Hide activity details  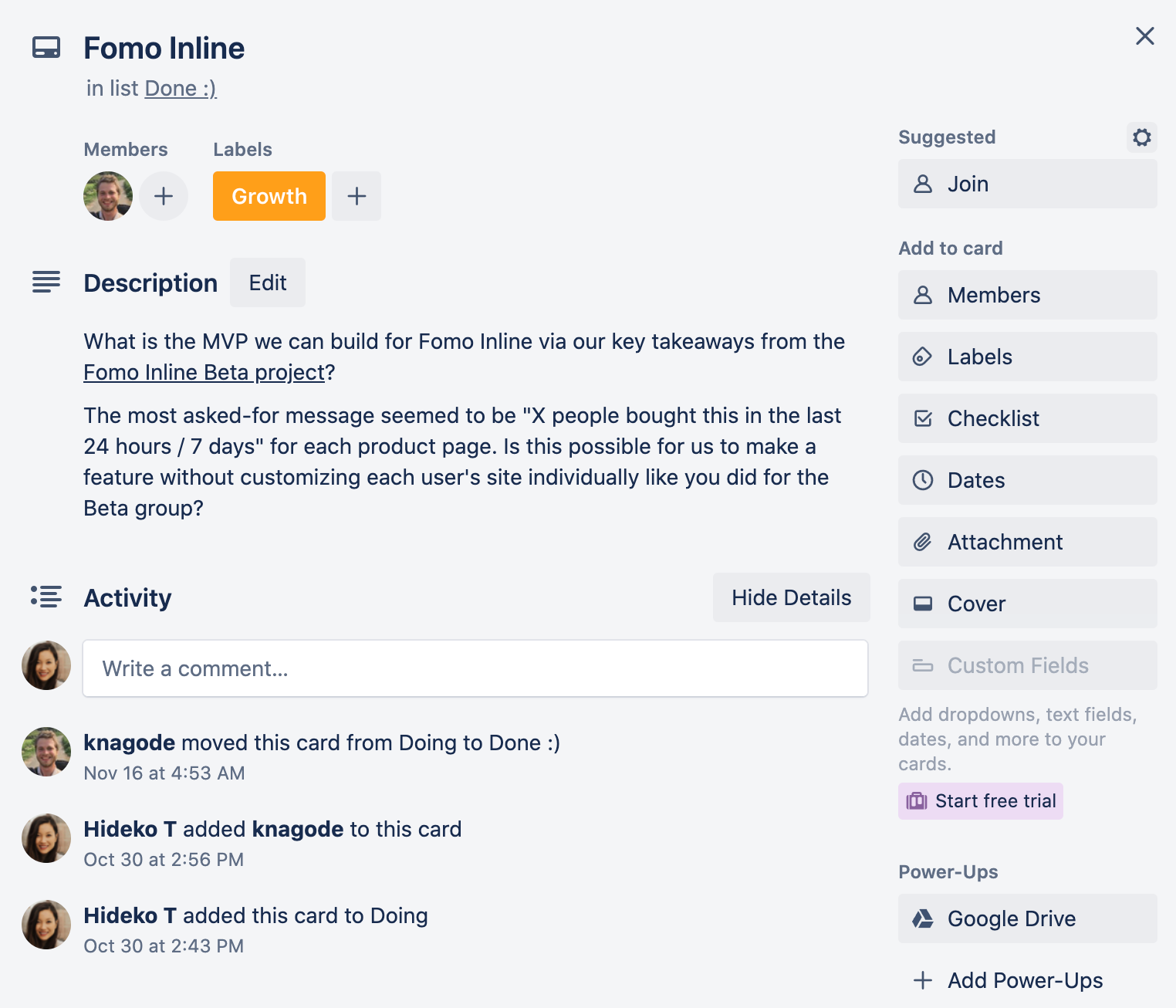coord(792,597)
